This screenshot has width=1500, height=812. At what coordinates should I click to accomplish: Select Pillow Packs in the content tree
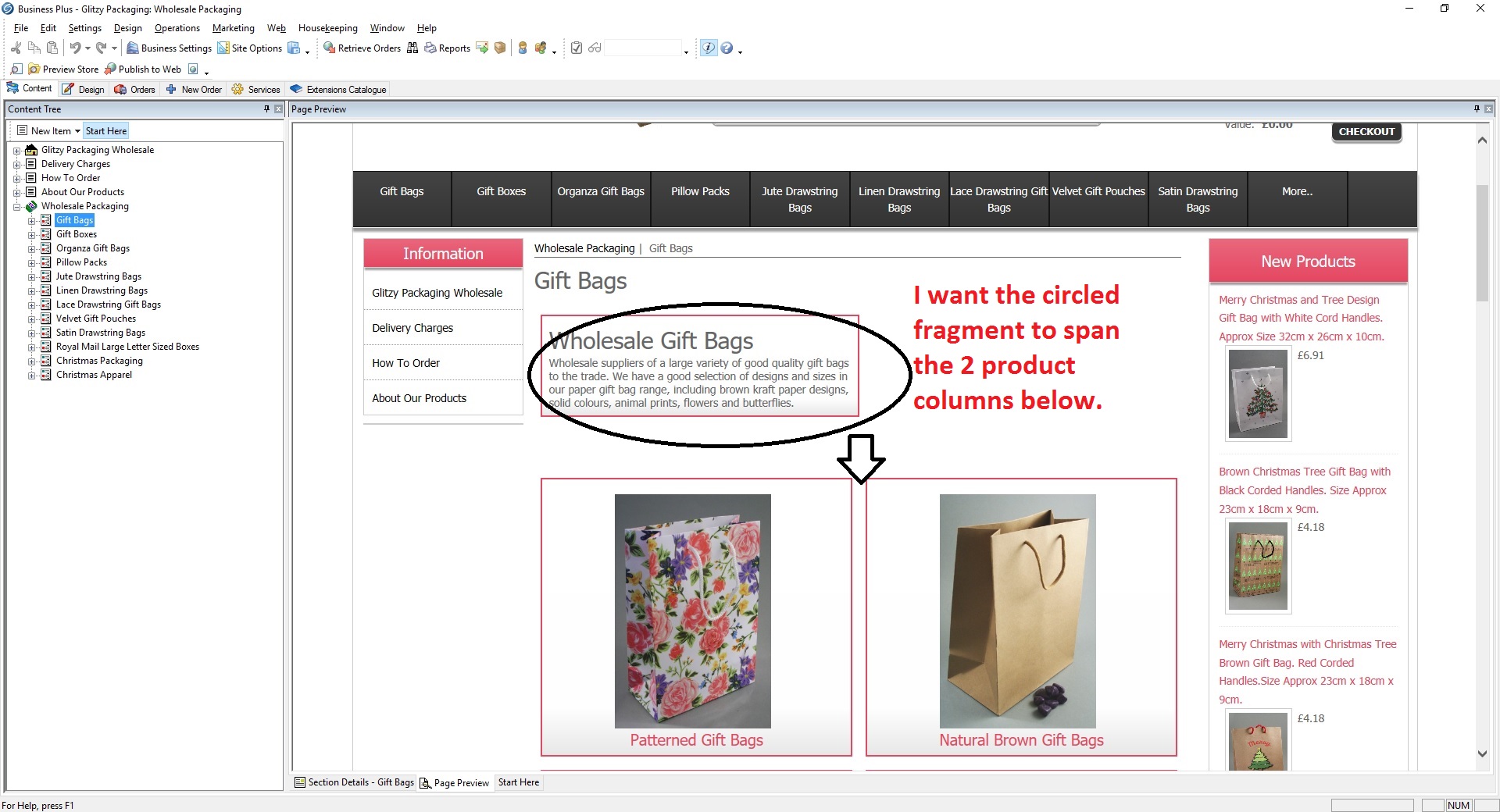[81, 262]
